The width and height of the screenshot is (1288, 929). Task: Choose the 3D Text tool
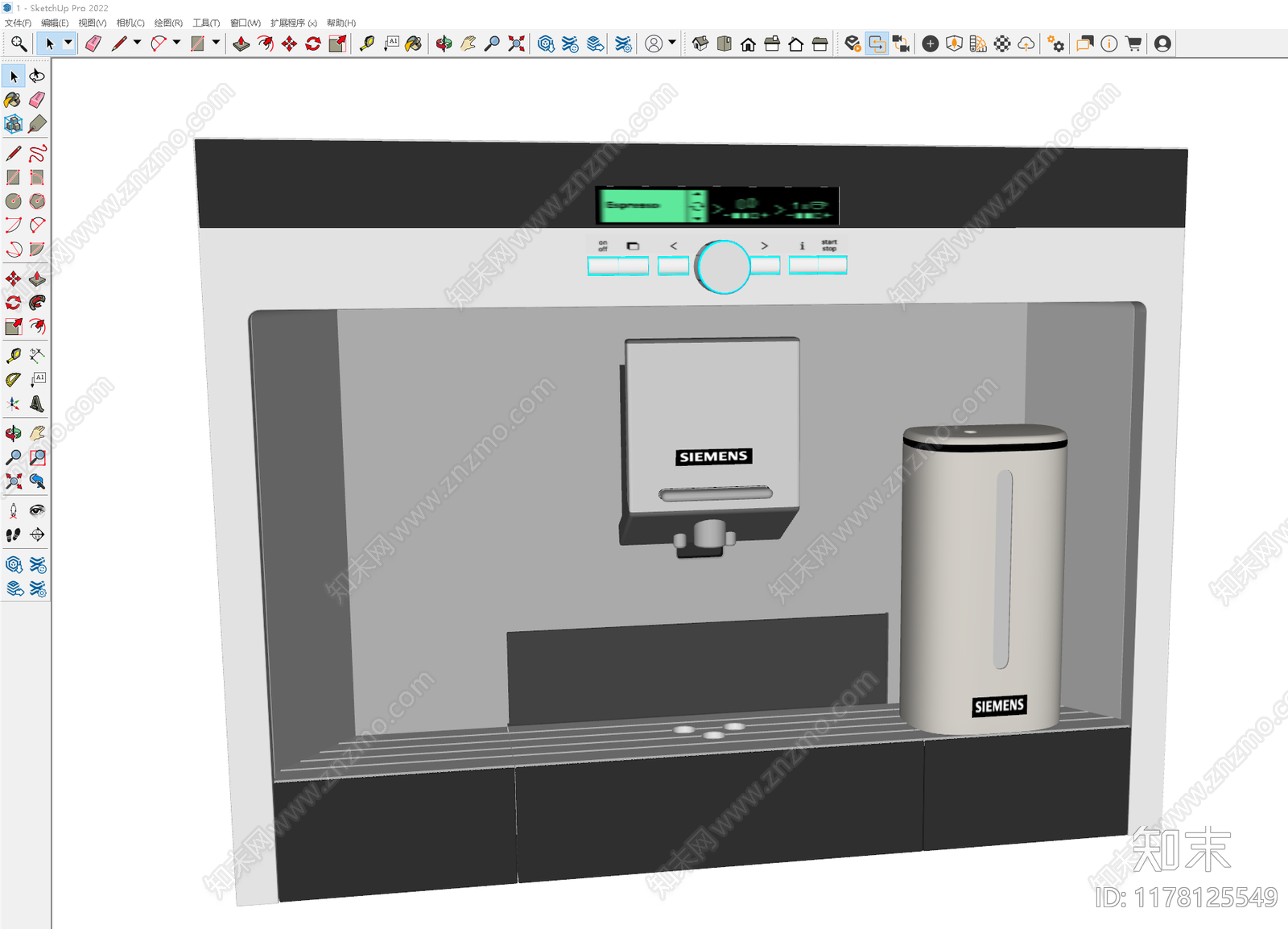[37, 403]
